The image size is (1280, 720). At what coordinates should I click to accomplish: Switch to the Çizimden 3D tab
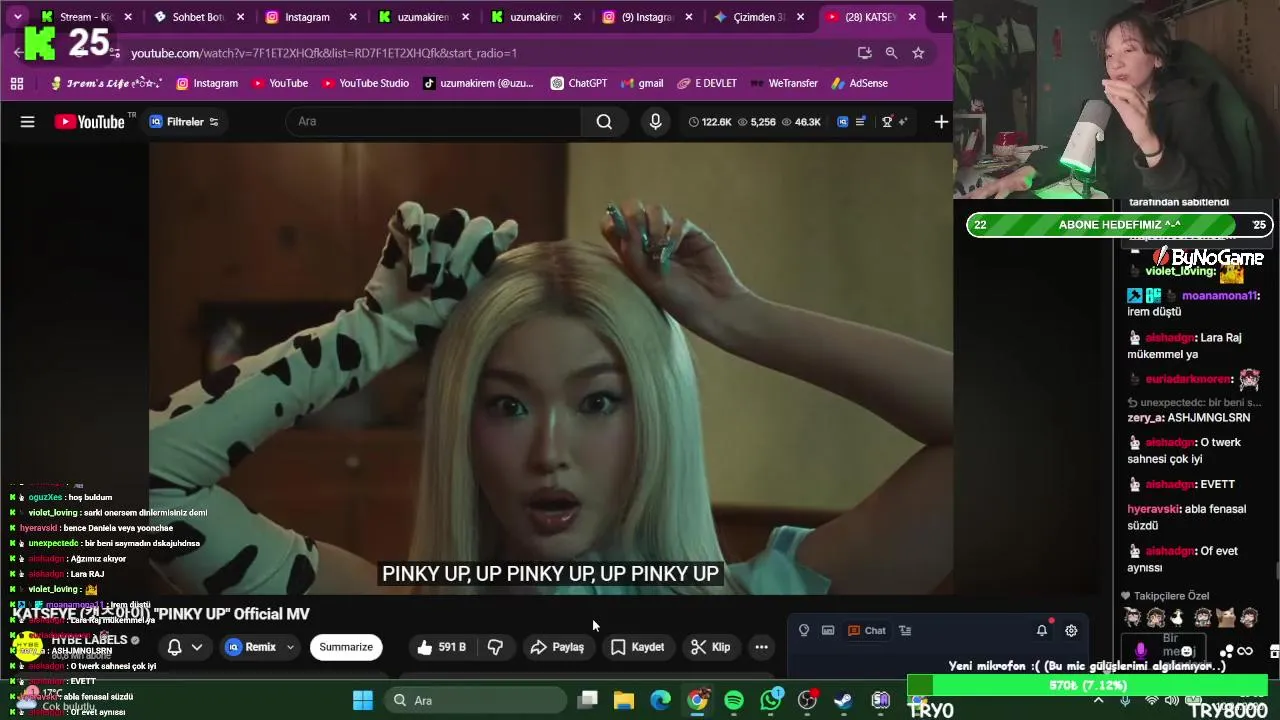pyautogui.click(x=759, y=17)
